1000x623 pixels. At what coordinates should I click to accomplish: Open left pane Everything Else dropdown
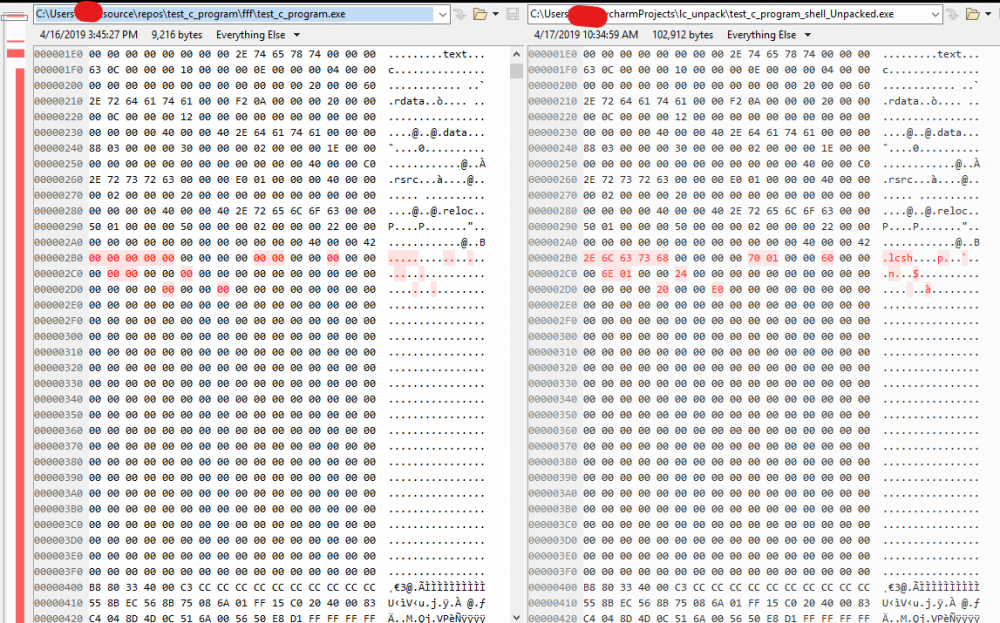pyautogui.click(x=258, y=35)
